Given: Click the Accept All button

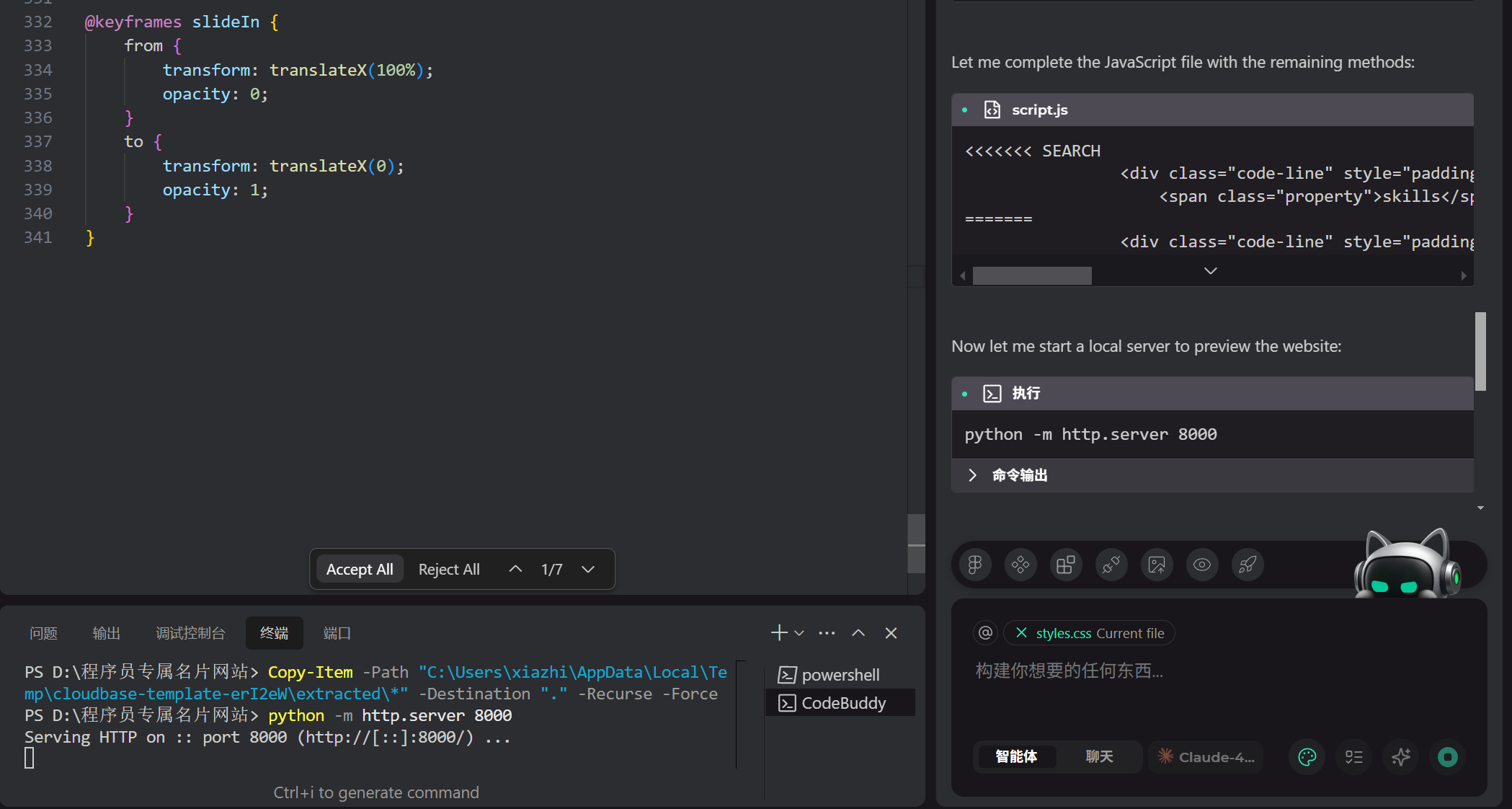Looking at the screenshot, I should pyautogui.click(x=360, y=570).
